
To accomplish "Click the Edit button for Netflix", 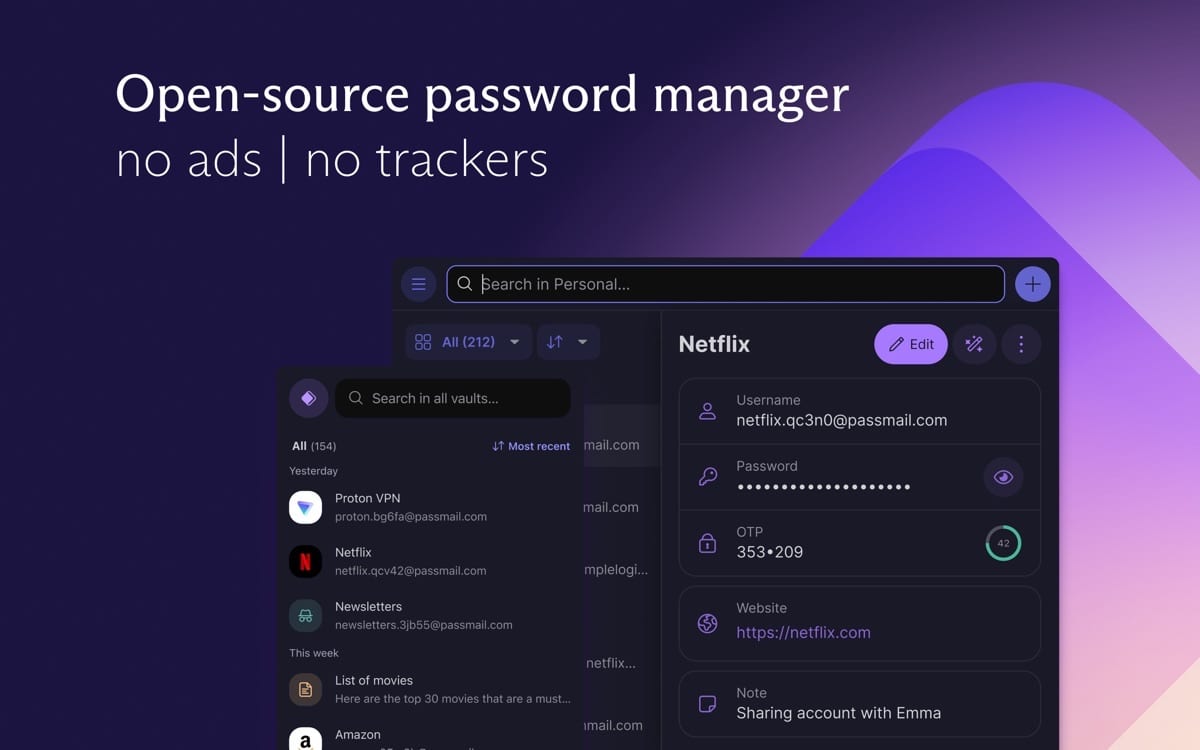I will [x=911, y=344].
